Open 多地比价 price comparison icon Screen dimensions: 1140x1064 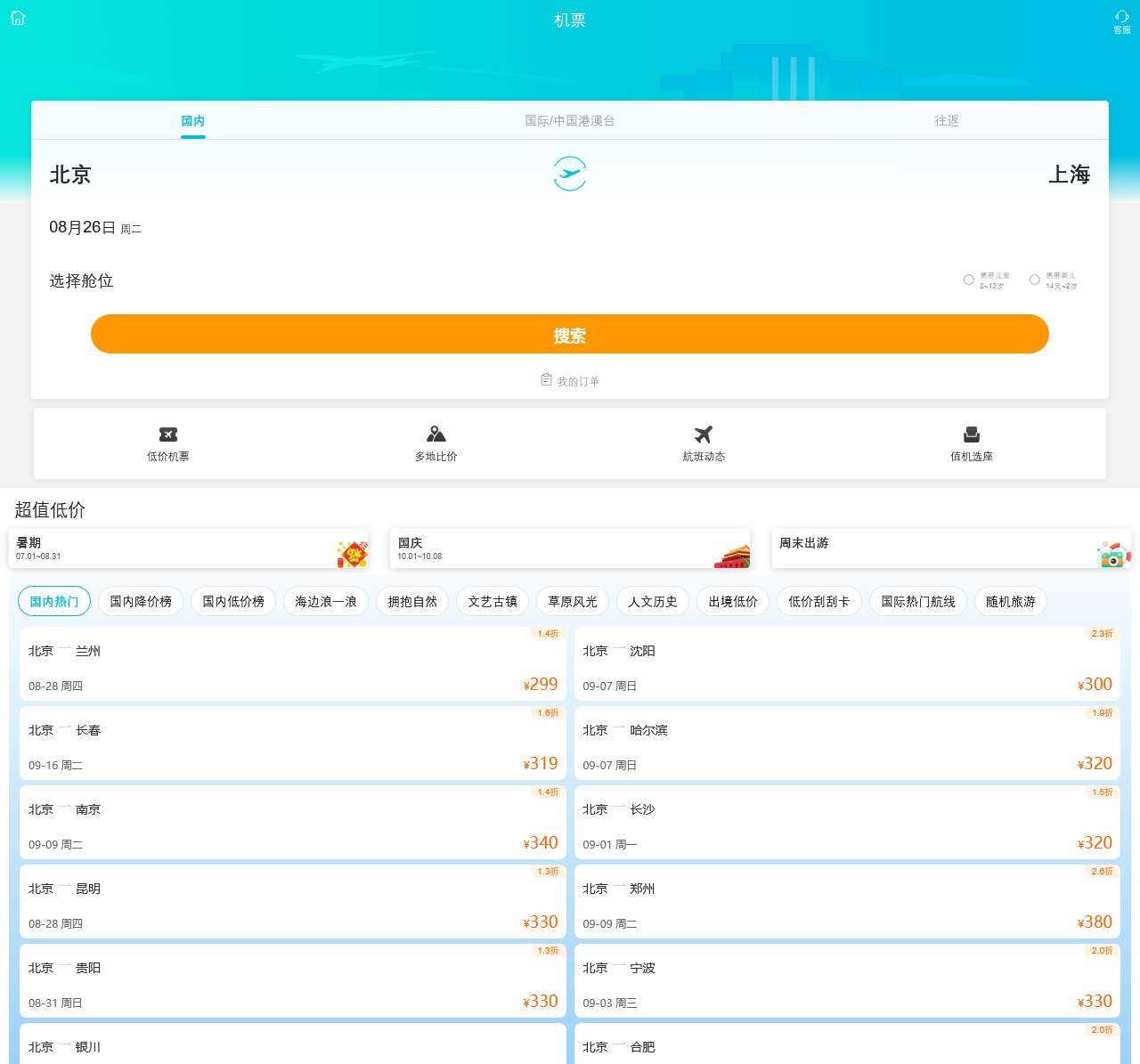click(x=436, y=435)
